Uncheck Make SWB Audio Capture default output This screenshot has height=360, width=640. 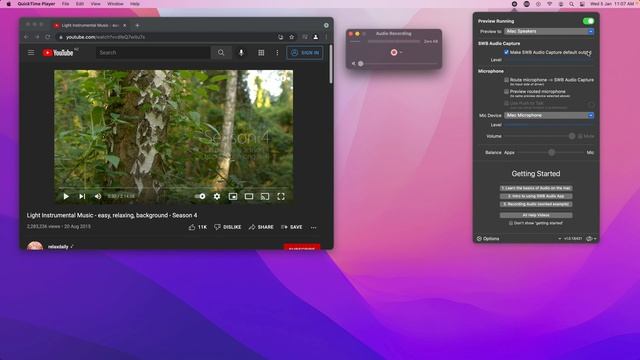[x=506, y=52]
